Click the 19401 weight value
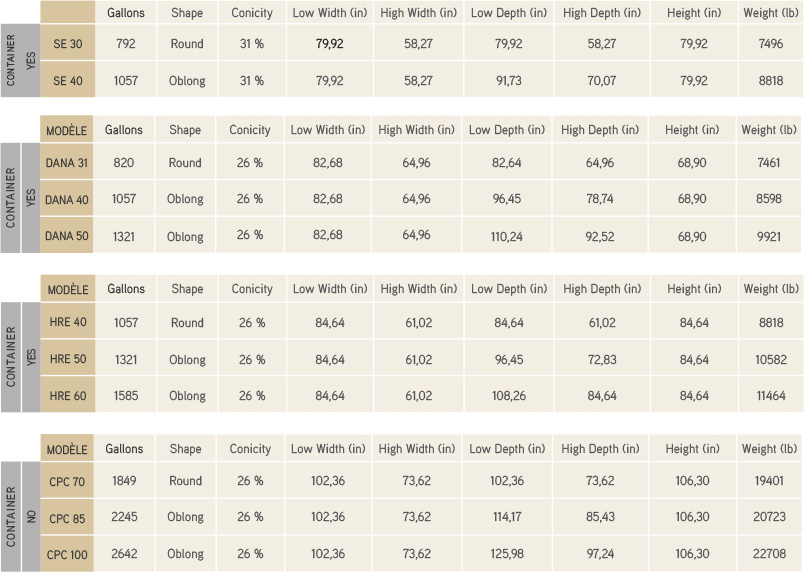This screenshot has height=572, width=806. coord(770,481)
